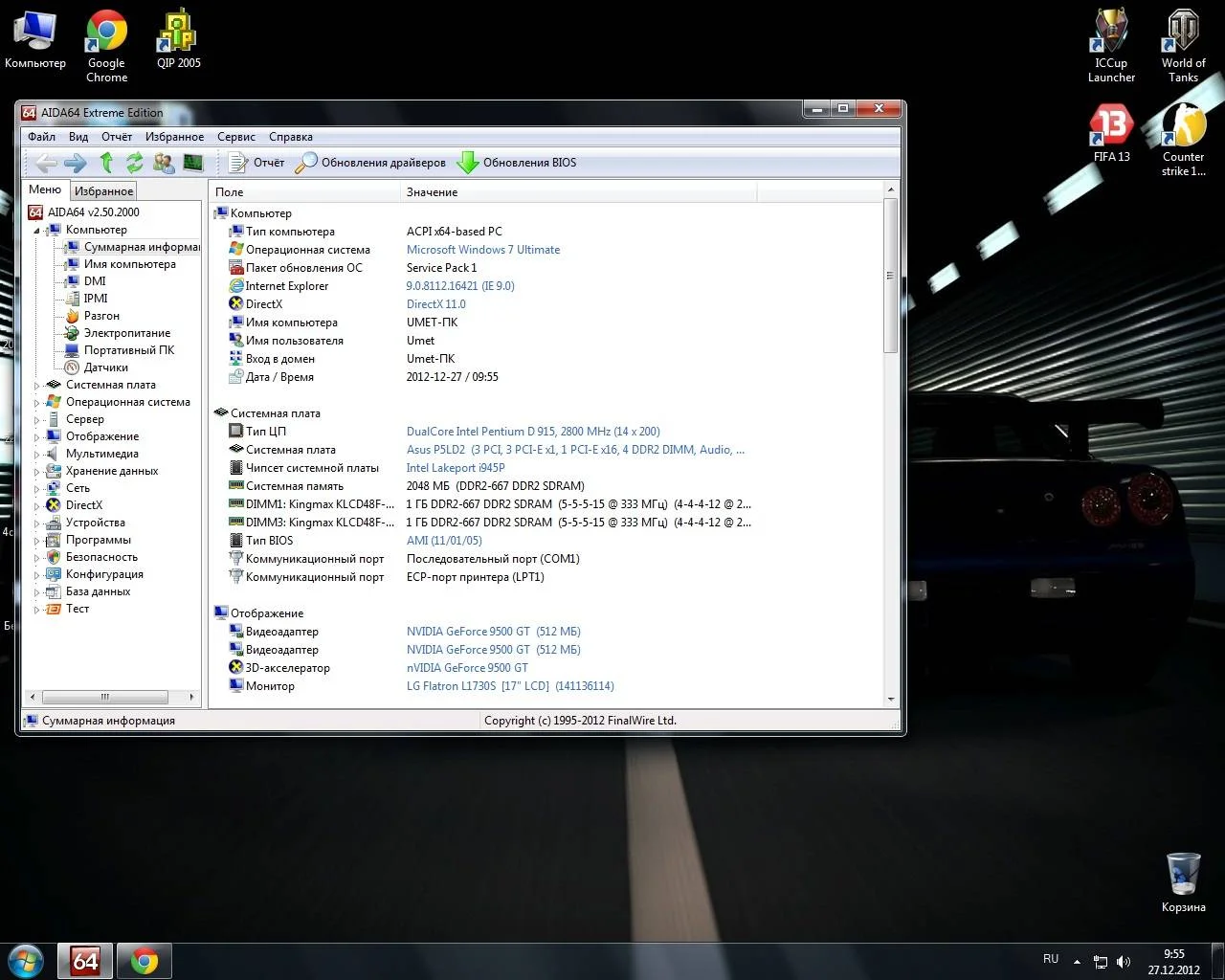Click the Intel Lakeport i945P chipset link
The width and height of the screenshot is (1225, 980).
click(x=455, y=468)
